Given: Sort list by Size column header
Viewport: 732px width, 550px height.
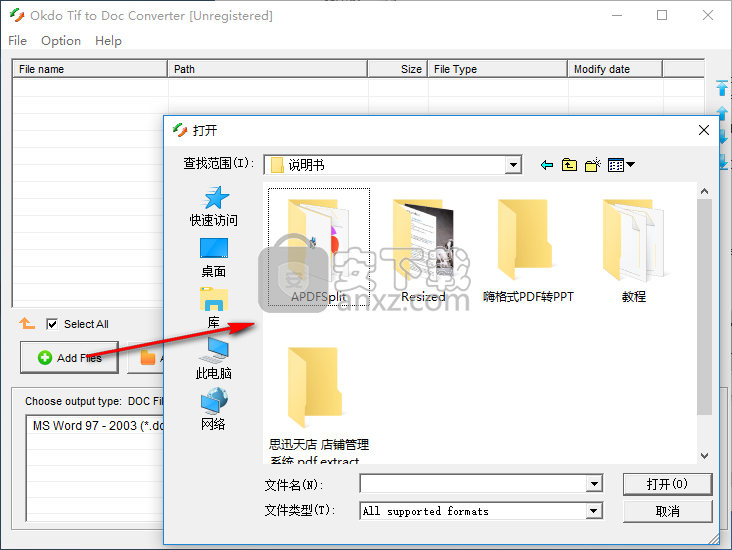Looking at the screenshot, I should [x=397, y=69].
